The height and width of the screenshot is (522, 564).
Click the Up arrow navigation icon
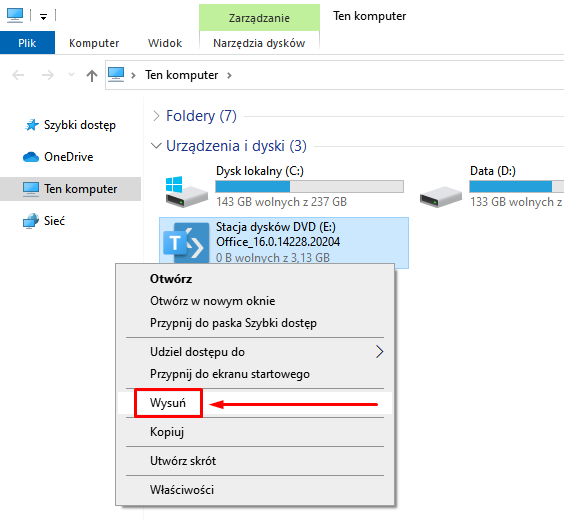92,76
